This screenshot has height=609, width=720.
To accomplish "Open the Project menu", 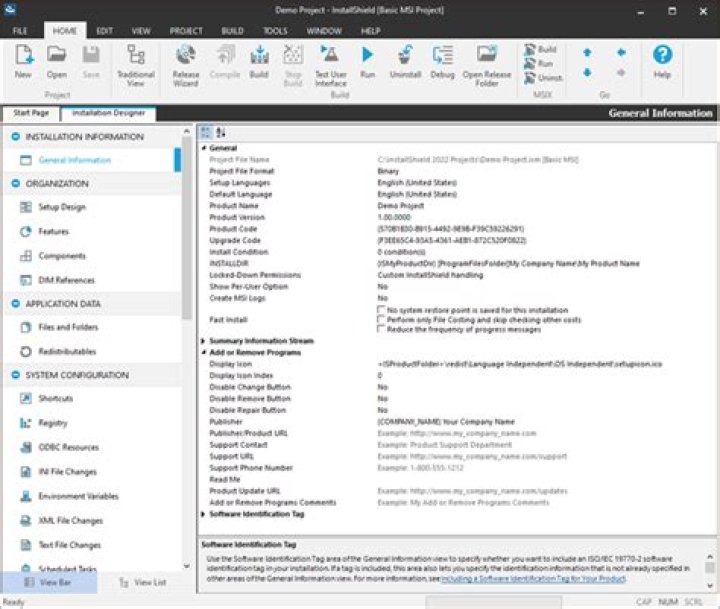I will [x=186, y=31].
